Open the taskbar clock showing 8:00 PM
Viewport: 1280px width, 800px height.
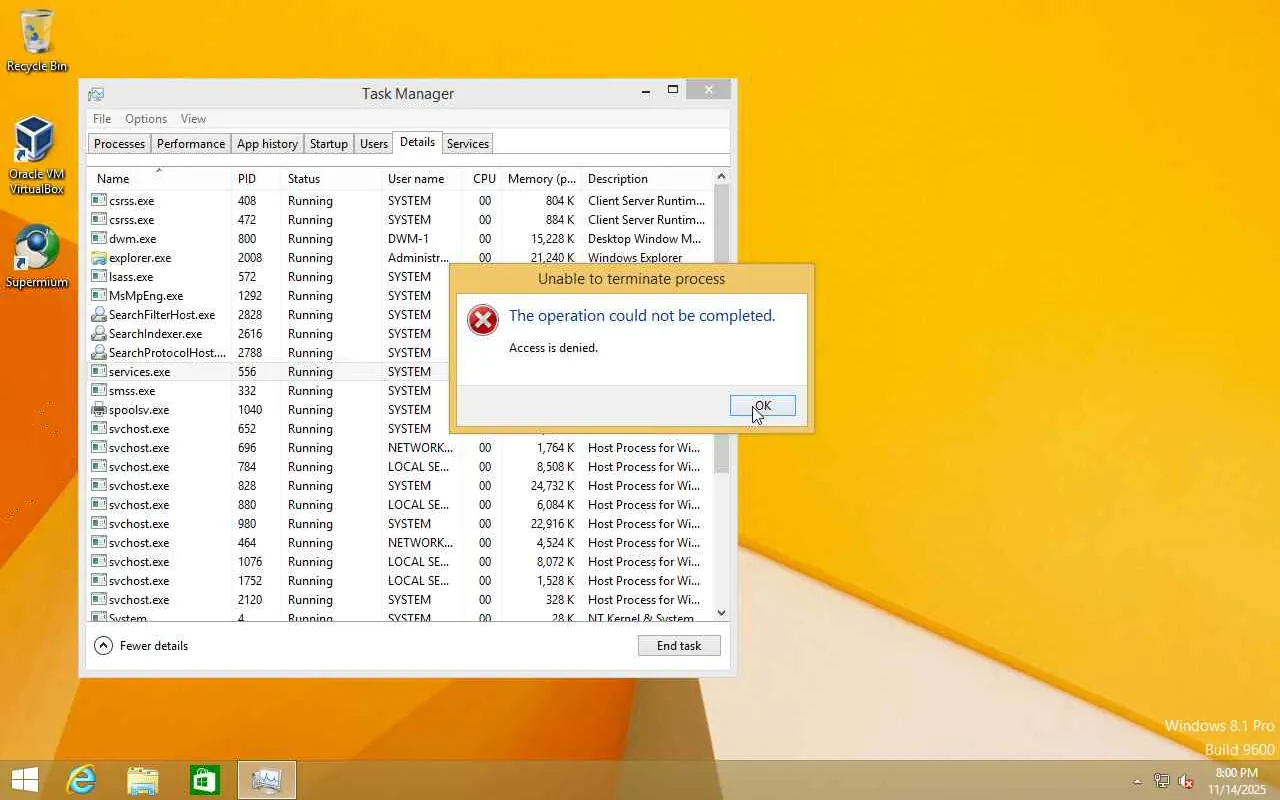pos(1236,781)
